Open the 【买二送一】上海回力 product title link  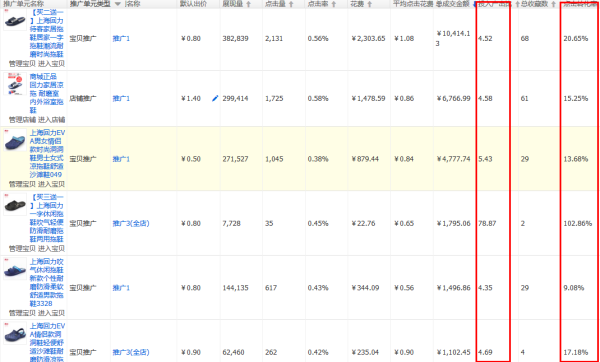point(47,33)
